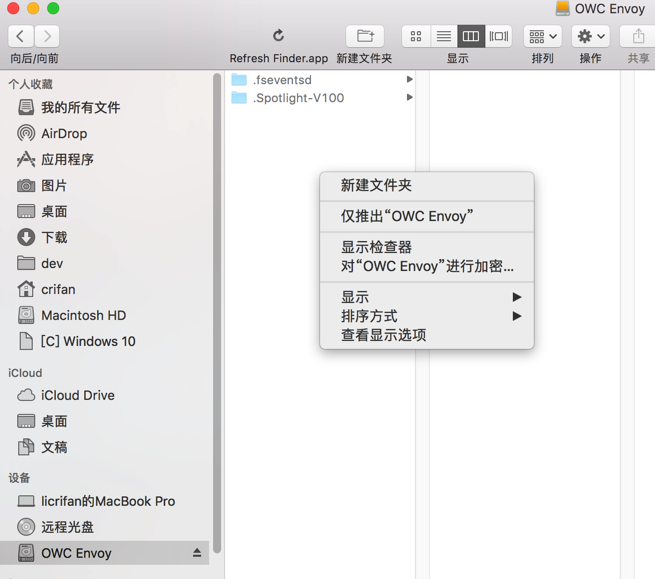Open iCloud Drive in the sidebar
The height and width of the screenshot is (579, 655).
point(104,395)
